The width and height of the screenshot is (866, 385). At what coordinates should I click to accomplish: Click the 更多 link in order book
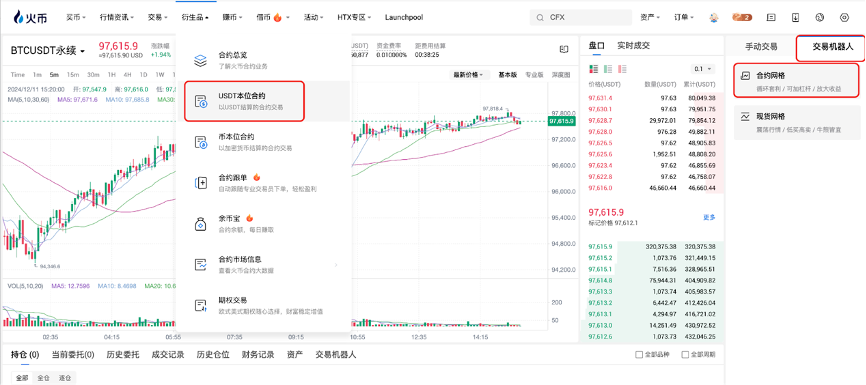coord(709,217)
